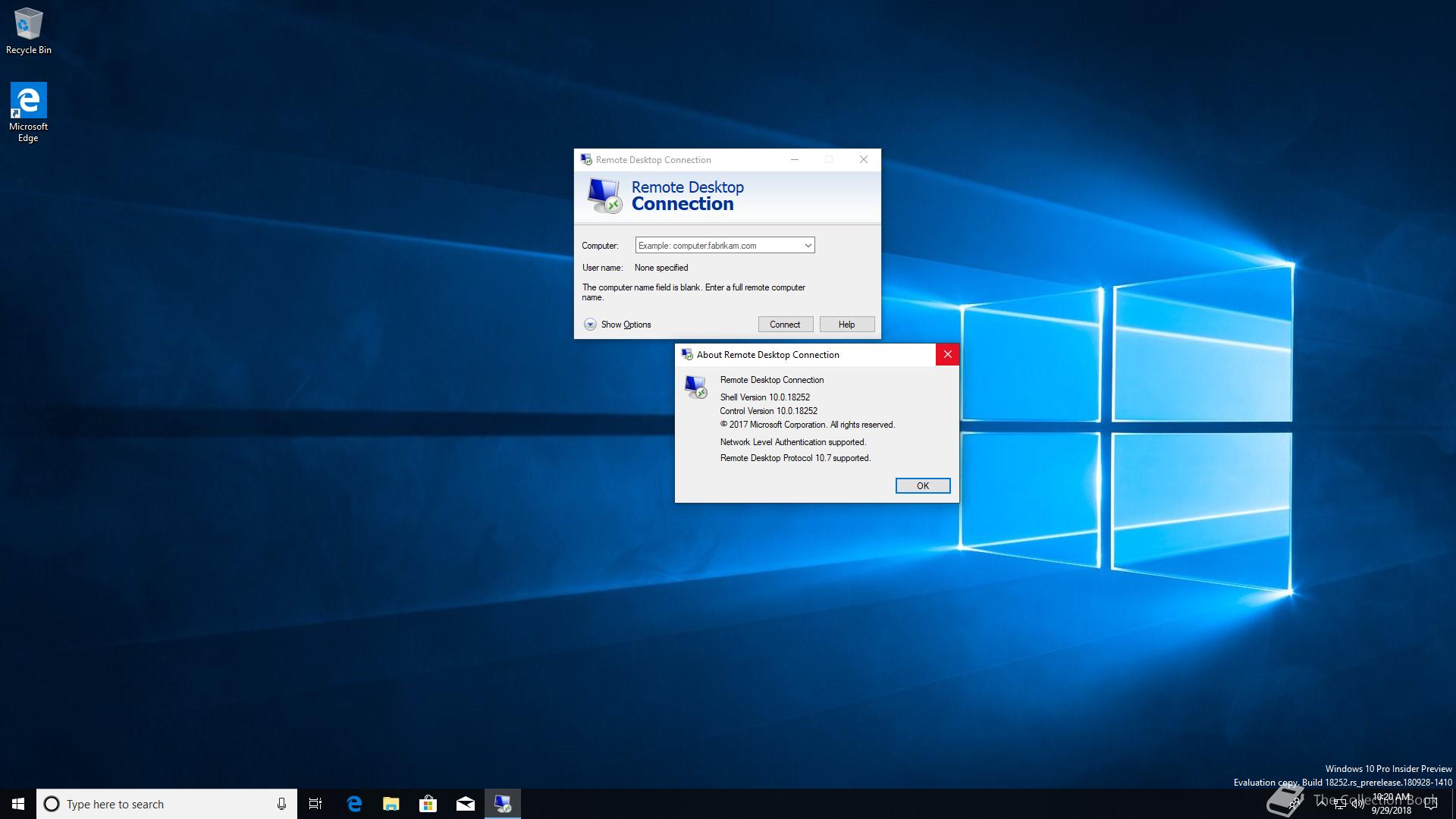Click the Cortana circle icon in search box
Screen dimensions: 1456x819
52,804
